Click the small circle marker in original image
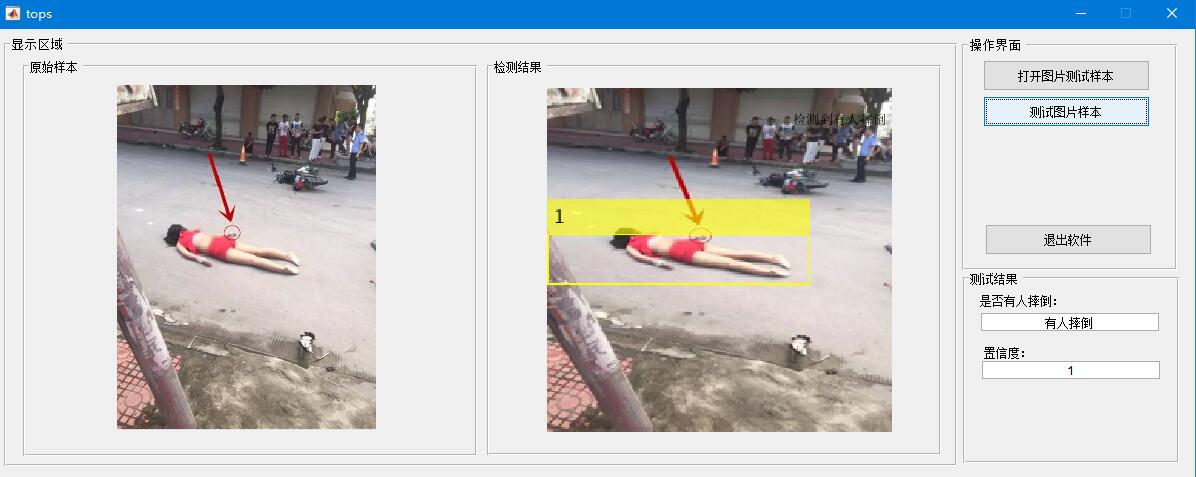The width and height of the screenshot is (1196, 477). pos(233,232)
